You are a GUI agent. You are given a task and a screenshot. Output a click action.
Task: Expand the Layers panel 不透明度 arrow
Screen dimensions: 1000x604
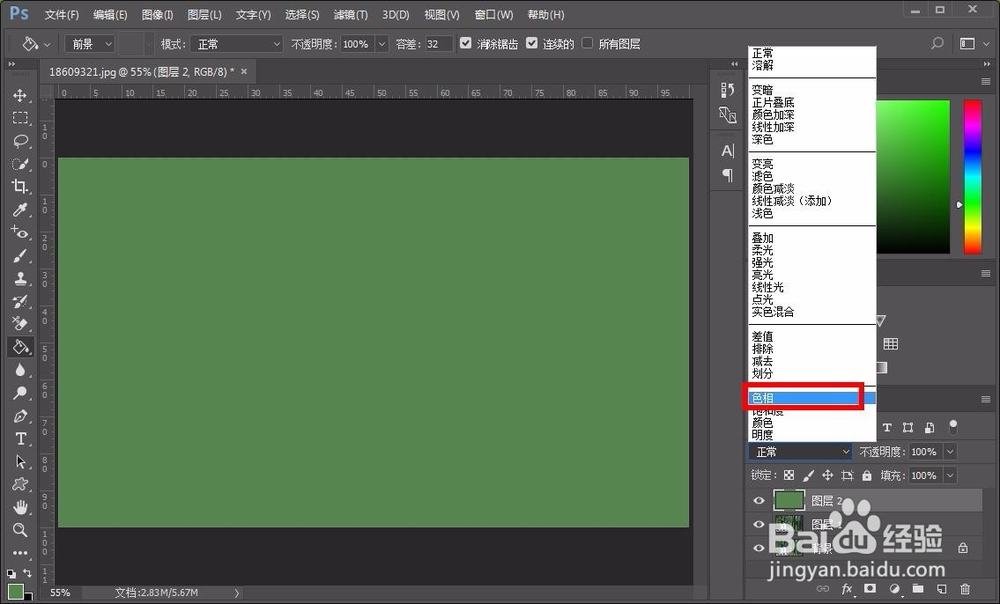pyautogui.click(x=950, y=452)
